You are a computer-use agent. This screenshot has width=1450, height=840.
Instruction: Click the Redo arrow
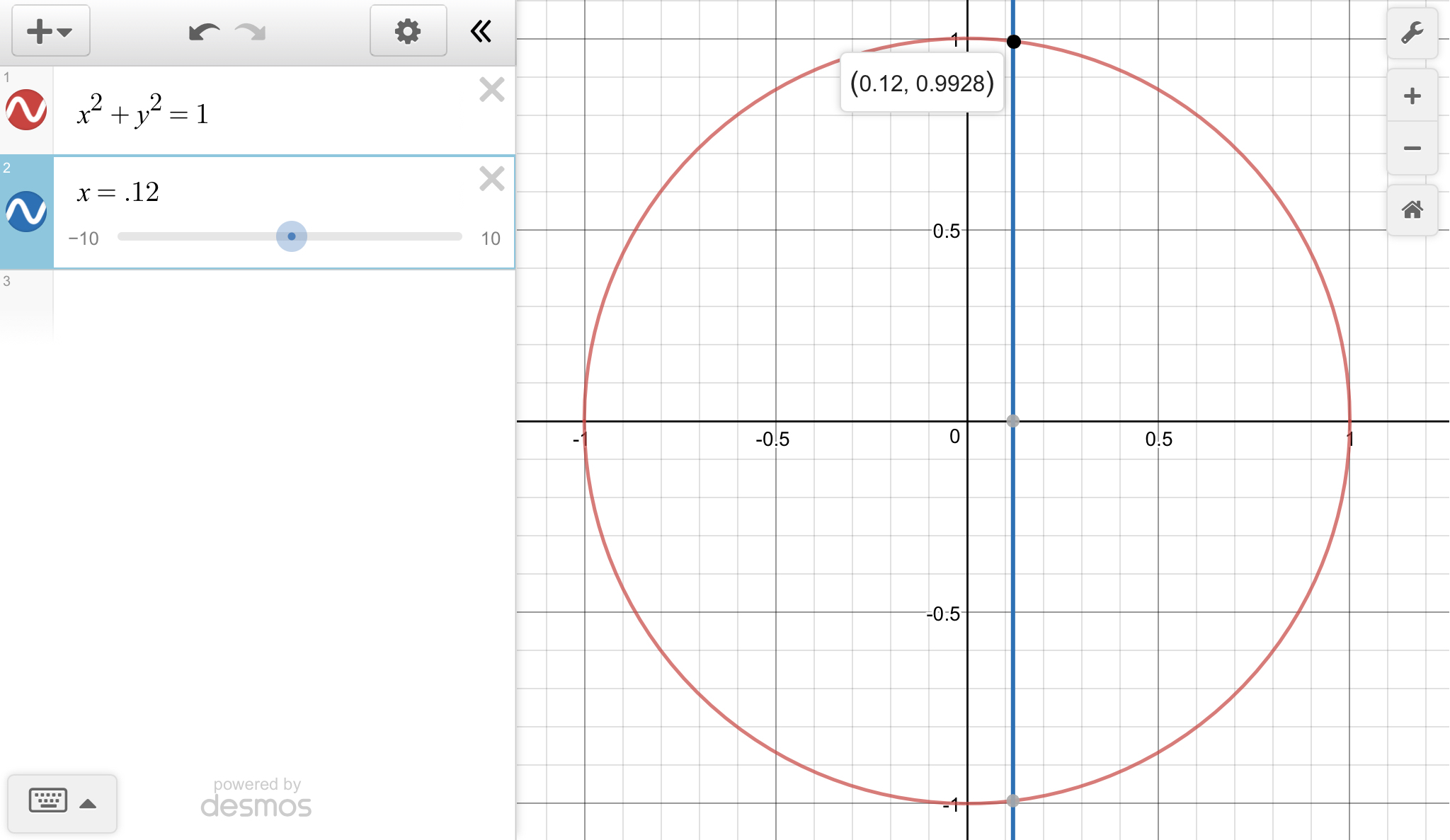click(x=251, y=32)
